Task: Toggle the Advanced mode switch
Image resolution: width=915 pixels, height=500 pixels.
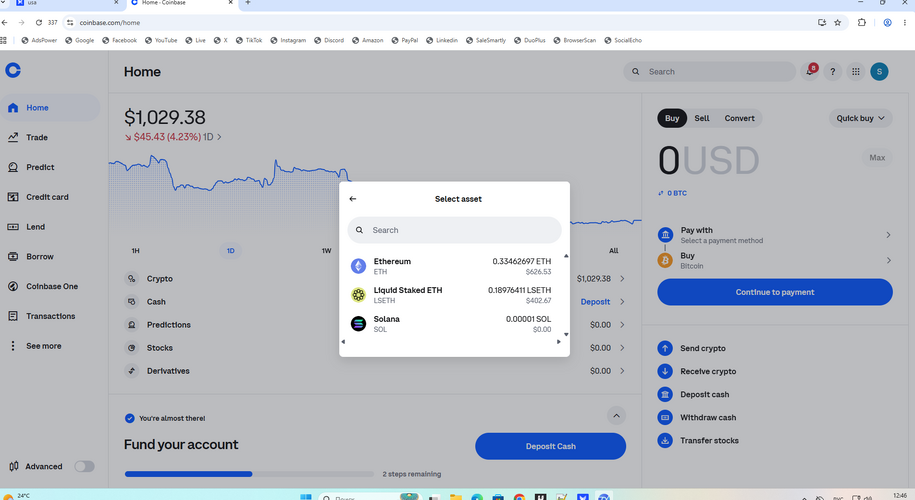Action: (x=84, y=466)
